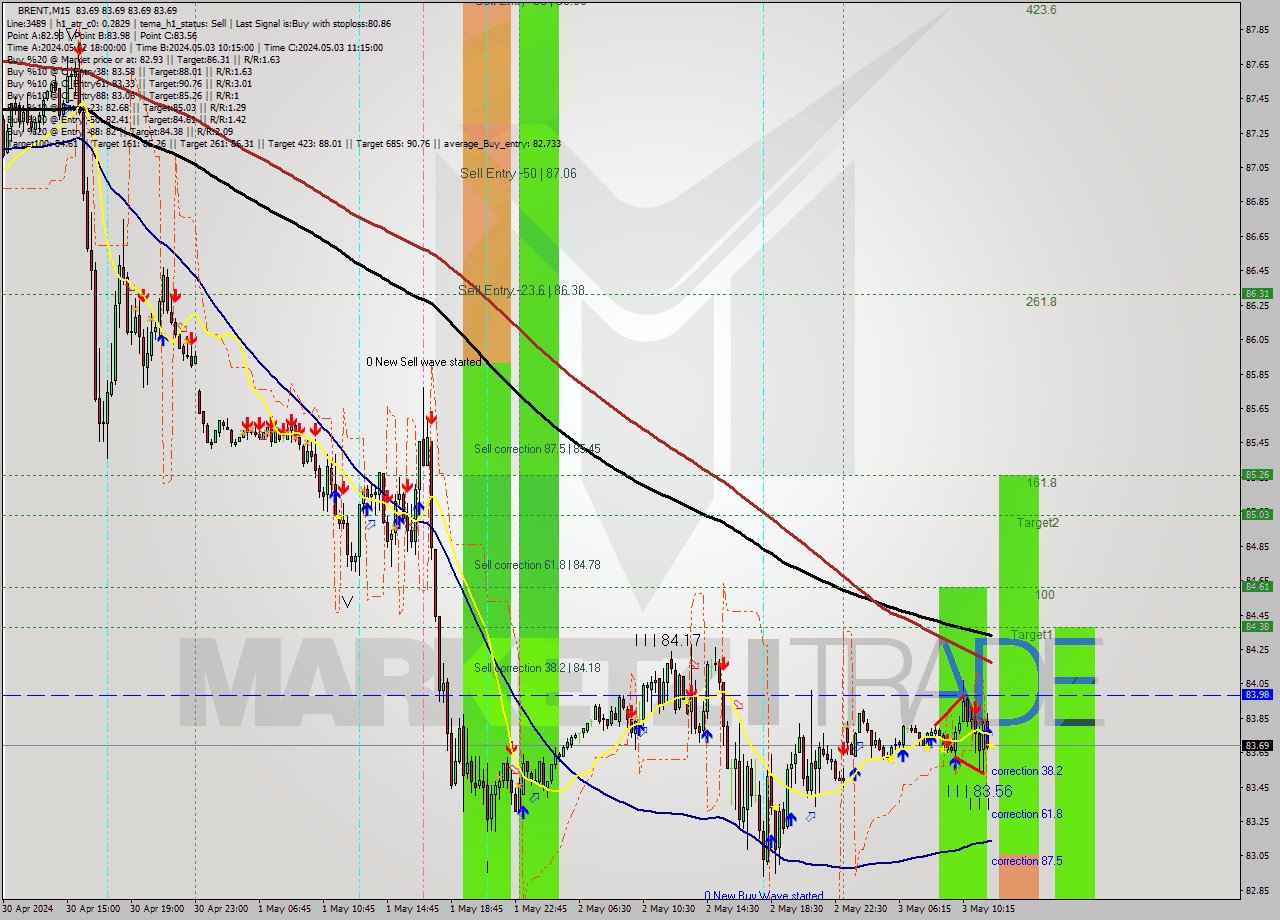The height and width of the screenshot is (920, 1280).
Task: Click 'Sell correction 38.2 | 84.18' label
Action: pos(537,668)
